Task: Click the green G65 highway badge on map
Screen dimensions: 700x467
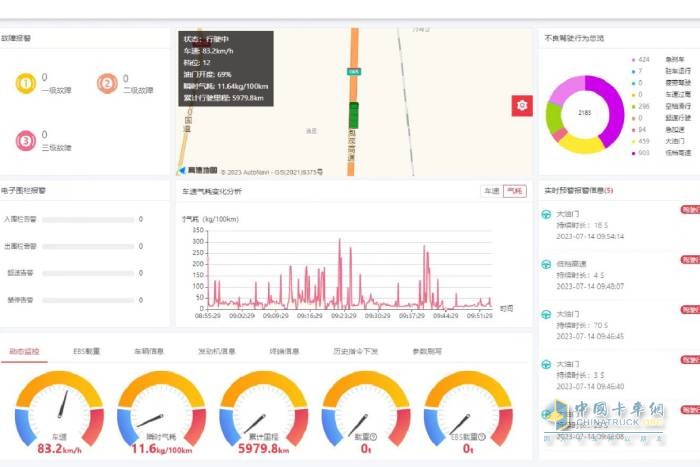Action: (354, 71)
